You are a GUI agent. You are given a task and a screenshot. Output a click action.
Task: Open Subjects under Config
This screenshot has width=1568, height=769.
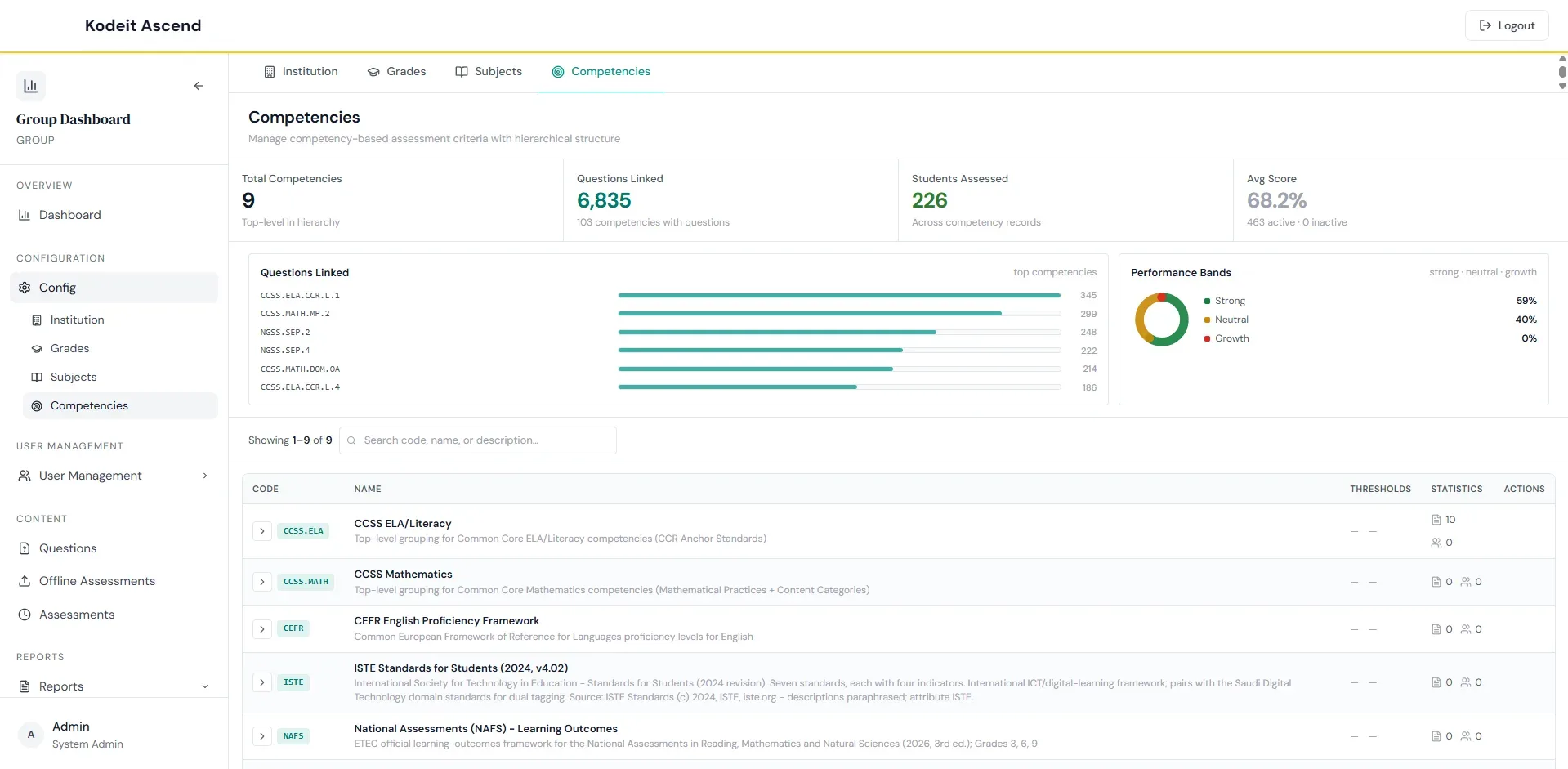point(120,378)
